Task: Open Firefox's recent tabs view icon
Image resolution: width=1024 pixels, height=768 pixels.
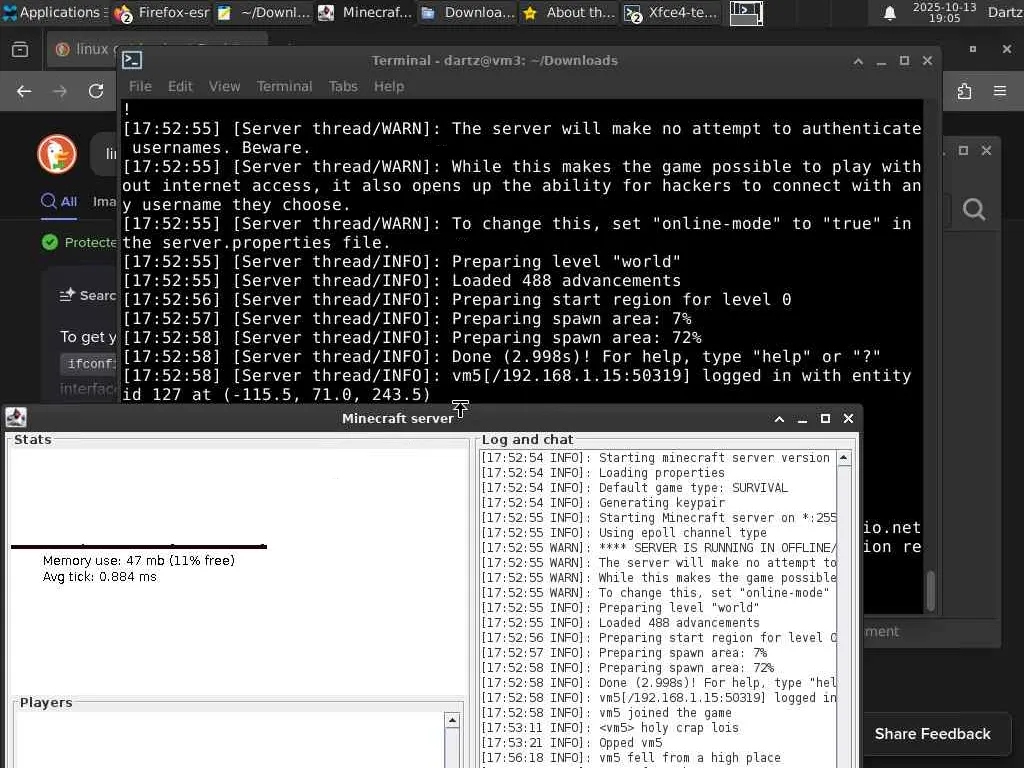Action: click(x=20, y=49)
